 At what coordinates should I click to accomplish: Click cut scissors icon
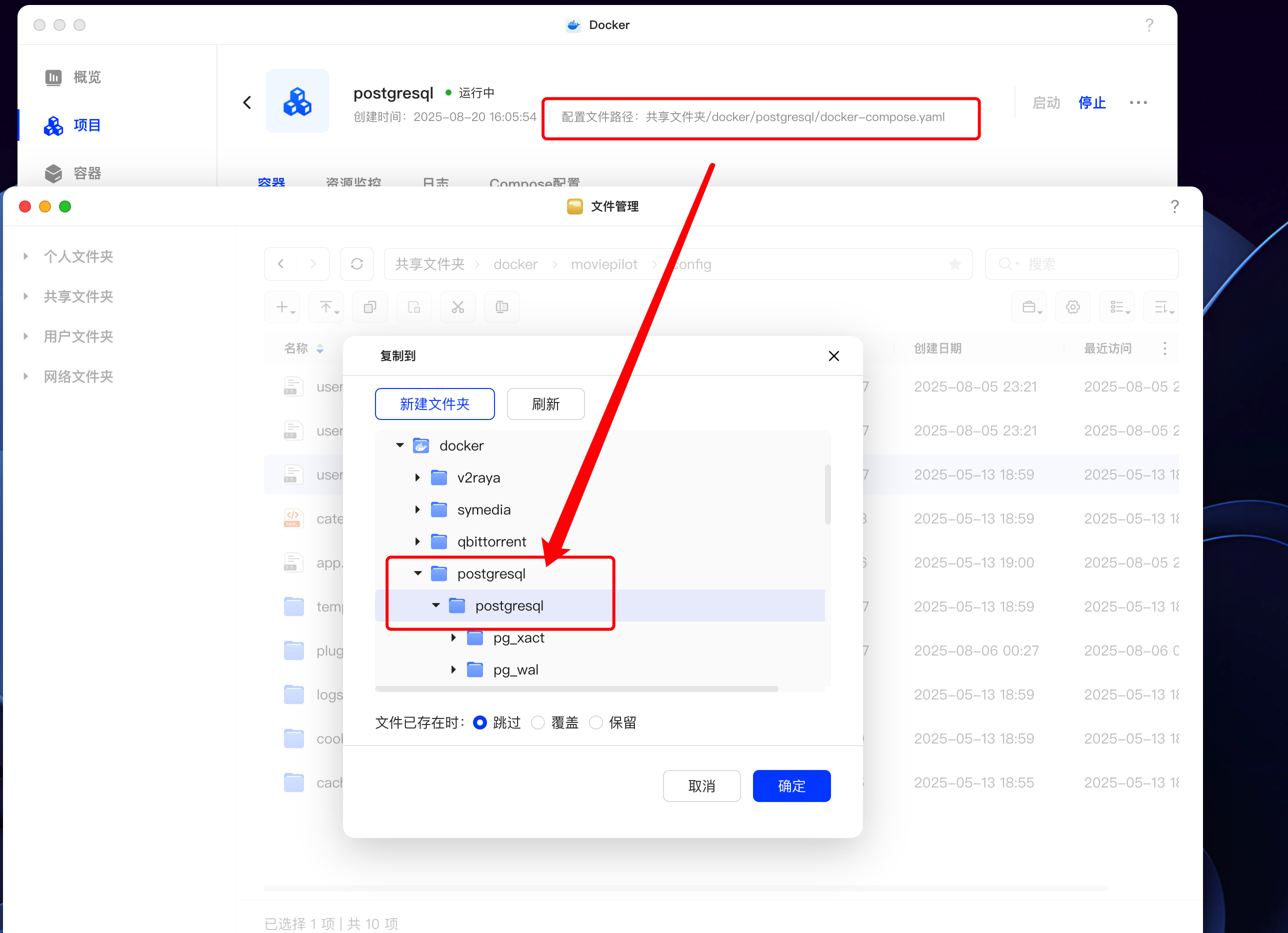pos(457,307)
